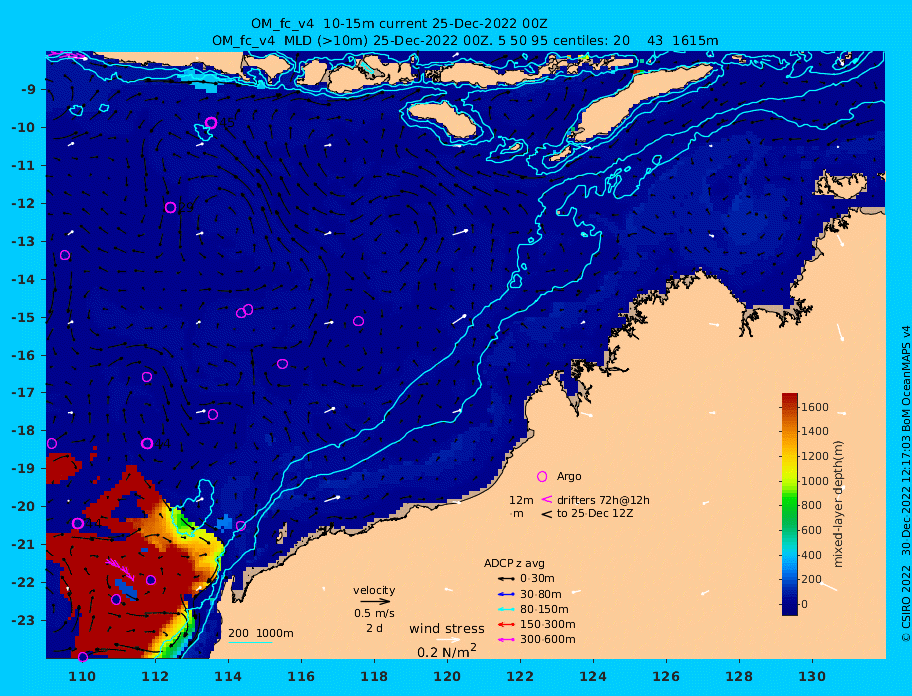This screenshot has height=696, width=912.
Task: Click the Argo float near 17.5S 113.5E
Action: click(213, 415)
